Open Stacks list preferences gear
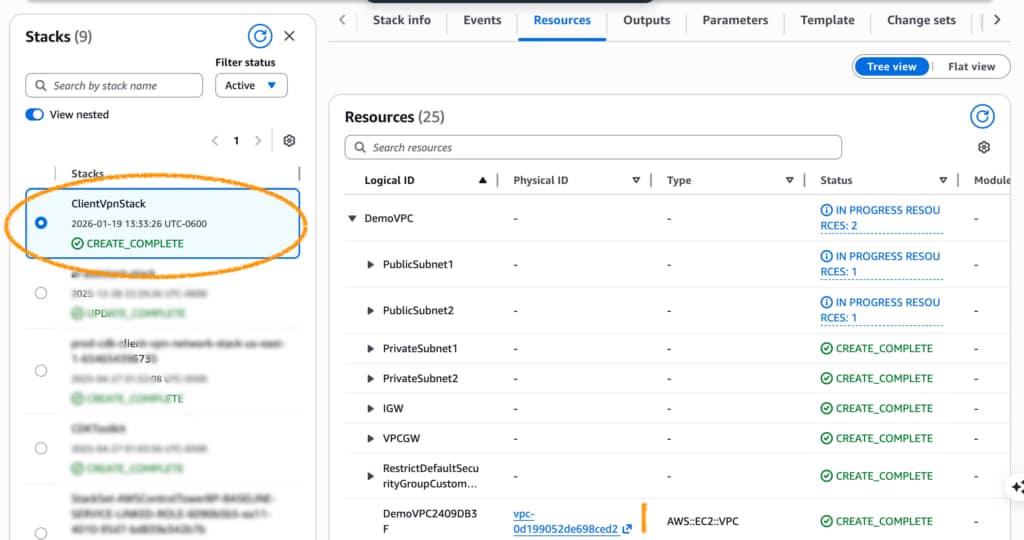The image size is (1024, 540). pyautogui.click(x=289, y=141)
